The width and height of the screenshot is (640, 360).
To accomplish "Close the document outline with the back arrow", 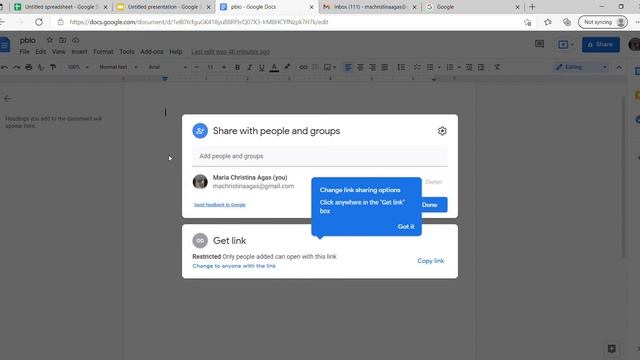I will (x=7, y=98).
